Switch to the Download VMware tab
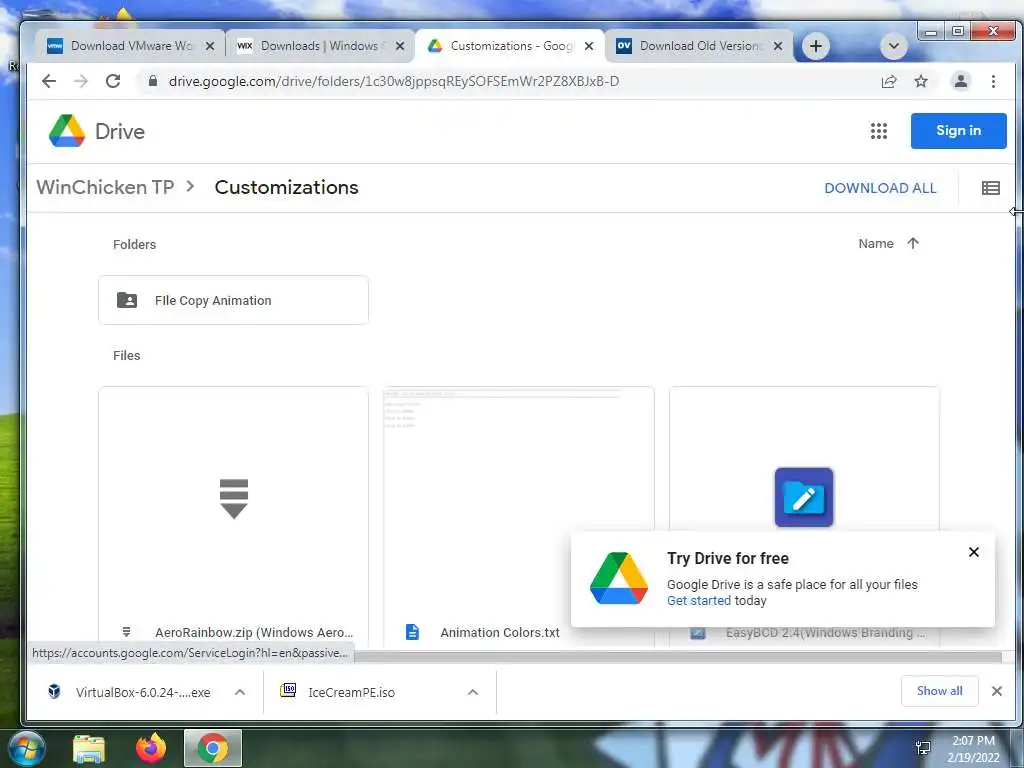The height and width of the screenshot is (768, 1024). (x=131, y=46)
